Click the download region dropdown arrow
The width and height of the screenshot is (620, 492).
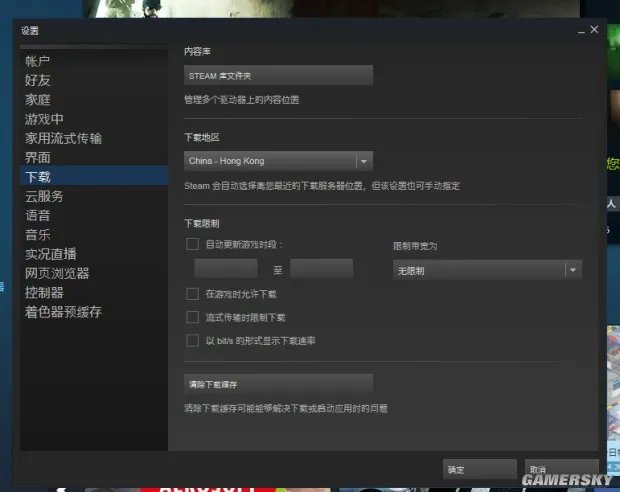tap(364, 161)
